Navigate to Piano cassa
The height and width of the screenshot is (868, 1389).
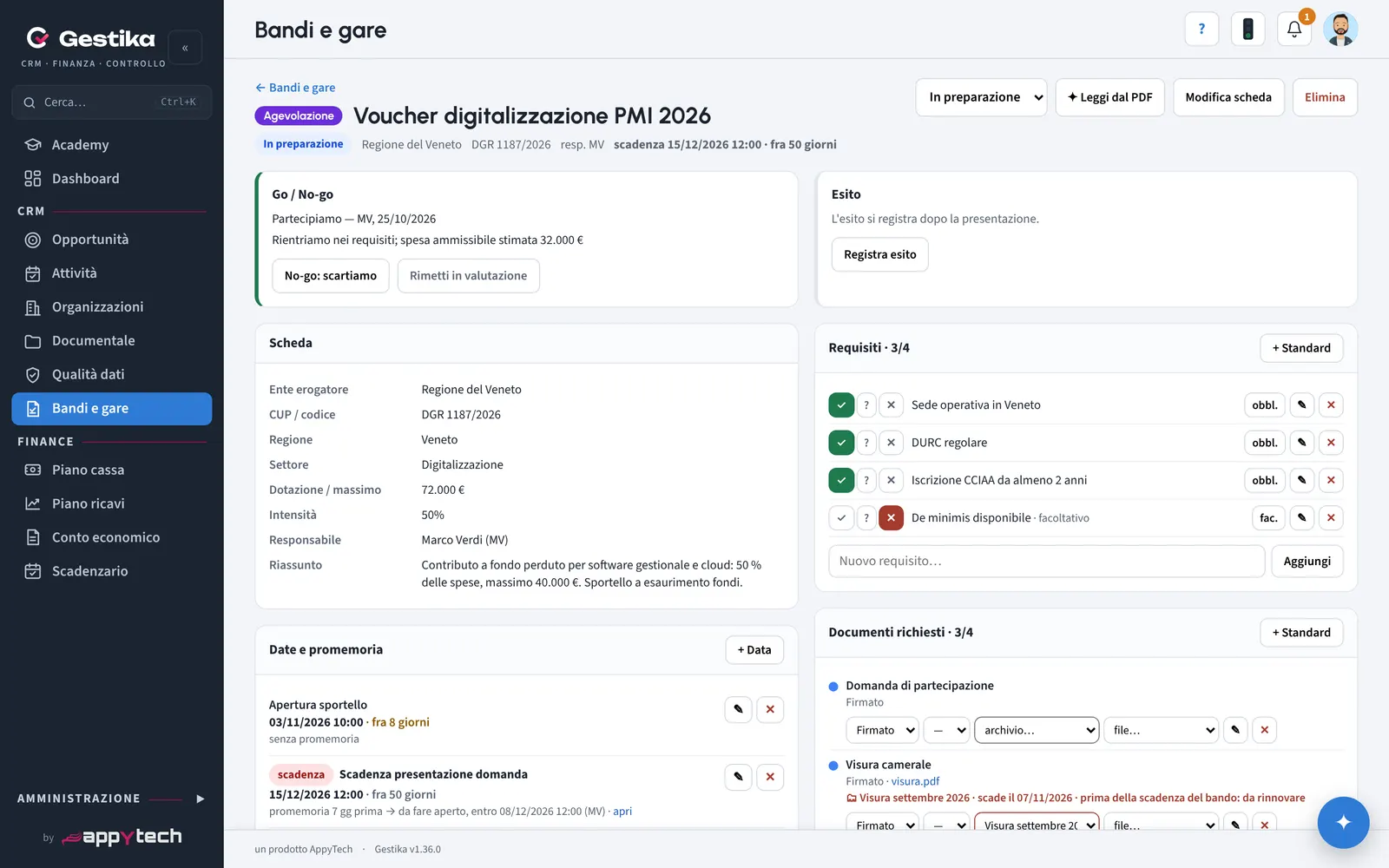point(111,470)
